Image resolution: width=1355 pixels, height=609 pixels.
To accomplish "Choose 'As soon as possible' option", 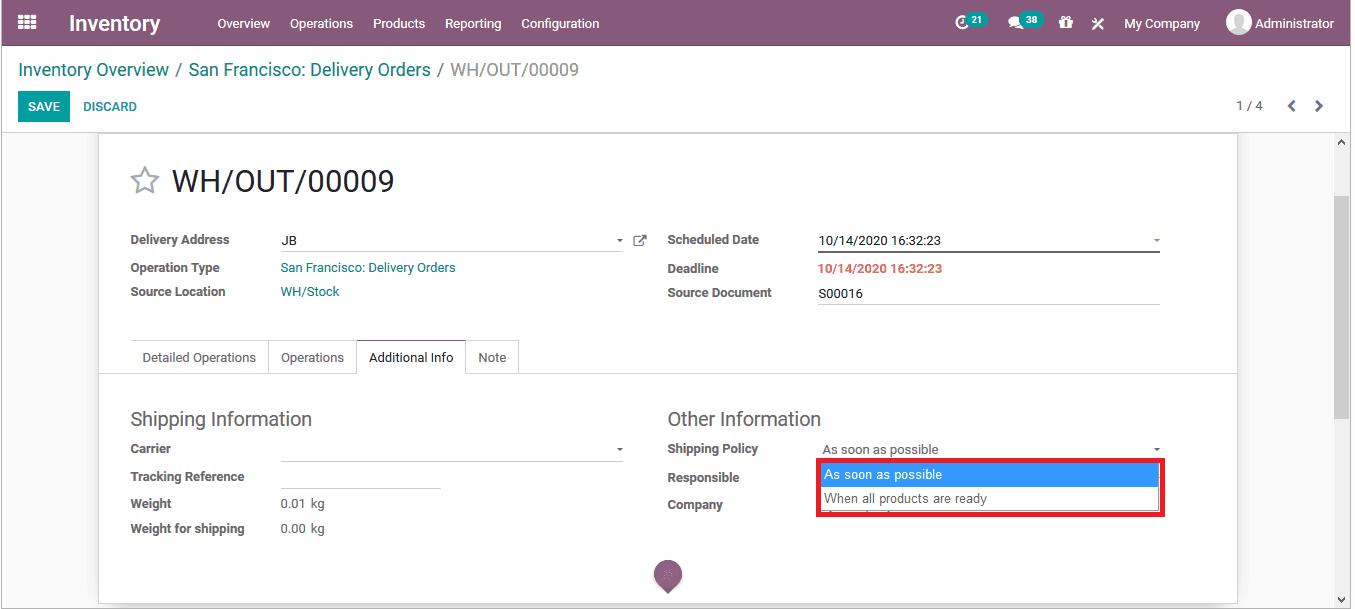I will 990,475.
